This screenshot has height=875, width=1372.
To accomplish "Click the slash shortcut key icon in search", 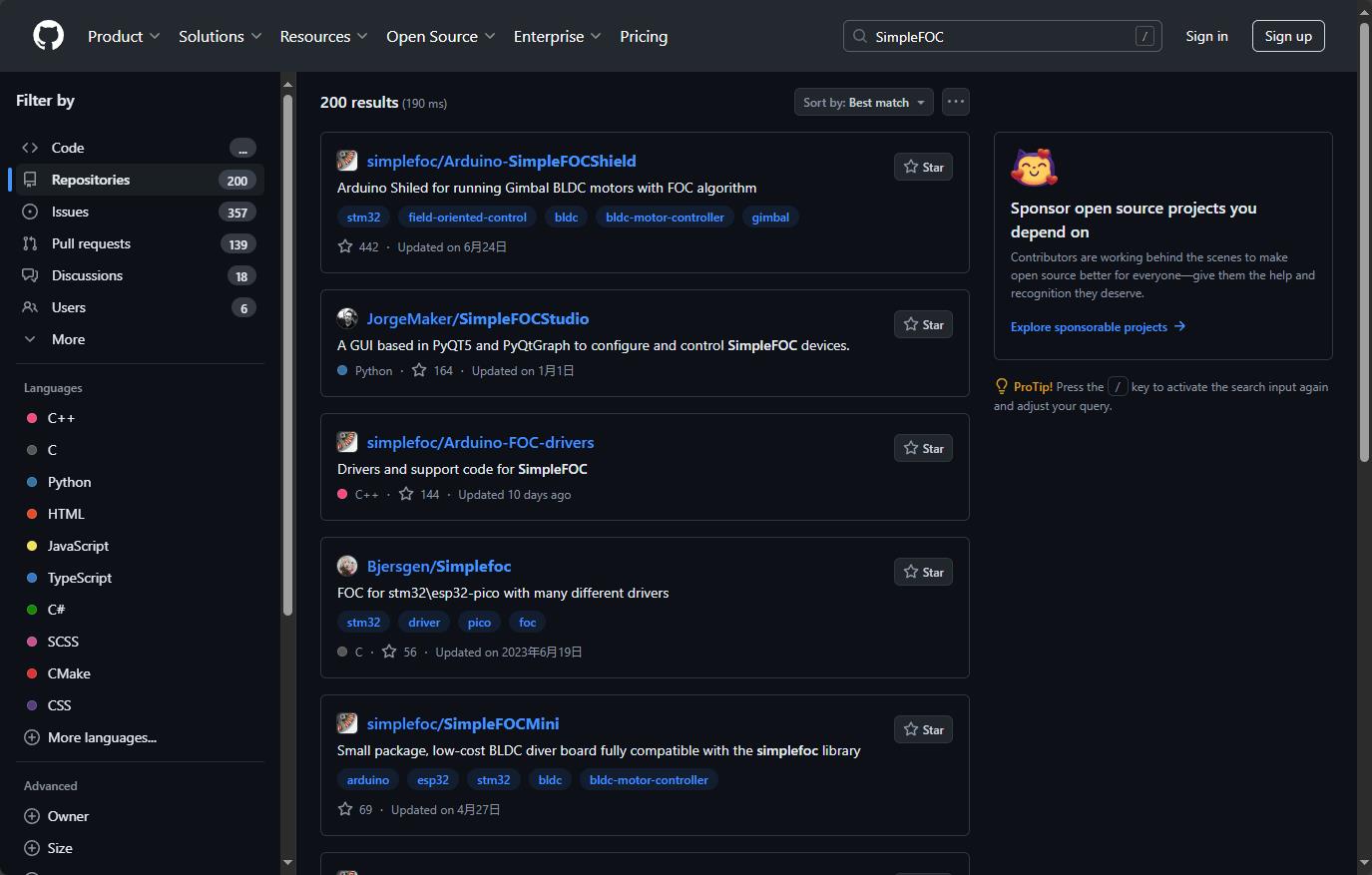I will point(1144,36).
